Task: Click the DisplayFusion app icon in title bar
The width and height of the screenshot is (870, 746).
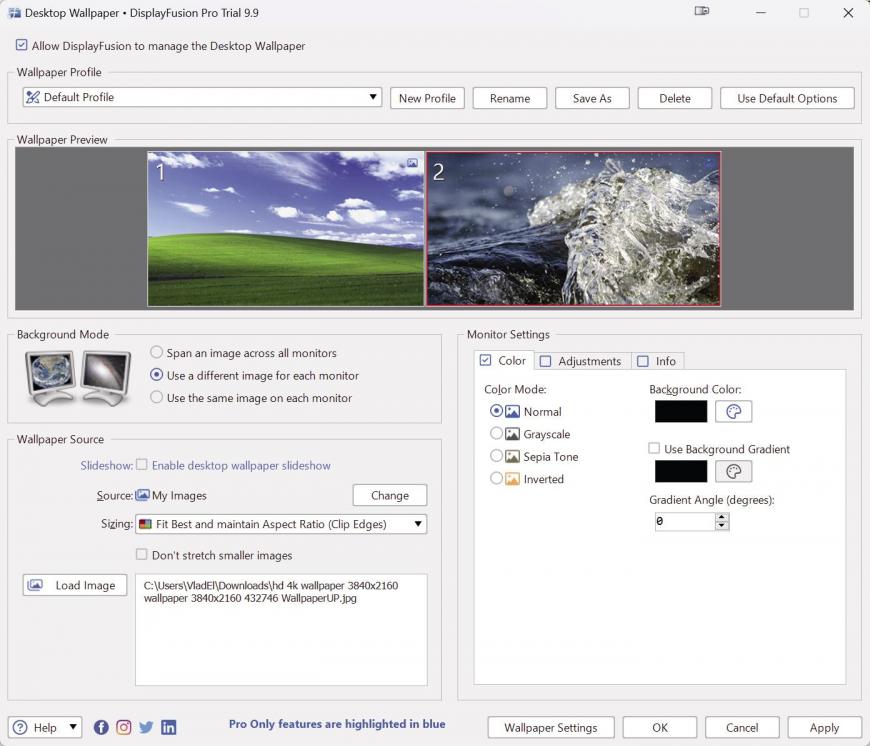Action: tap(14, 13)
